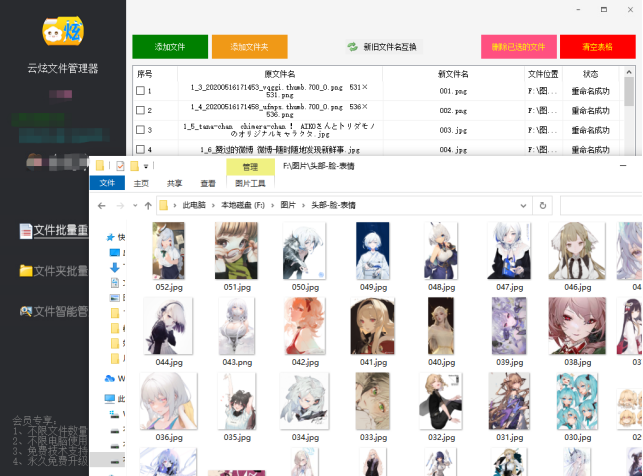This screenshot has width=643, height=476.
Task: Click the 云炫 app logo icon
Action: tap(63, 31)
